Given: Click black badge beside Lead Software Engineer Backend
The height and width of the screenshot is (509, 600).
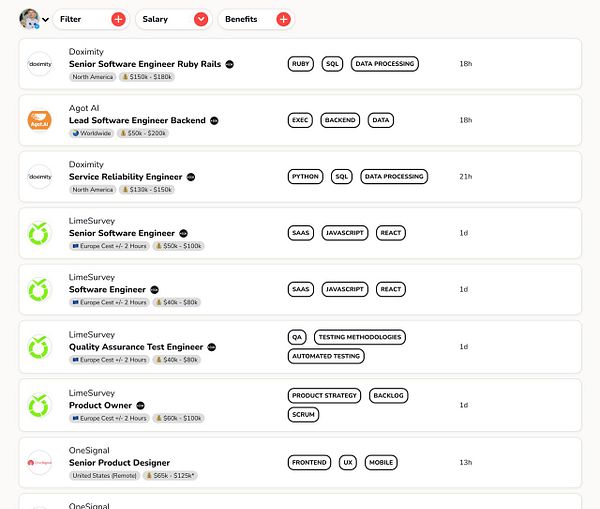Looking at the screenshot, I should coord(214,121).
